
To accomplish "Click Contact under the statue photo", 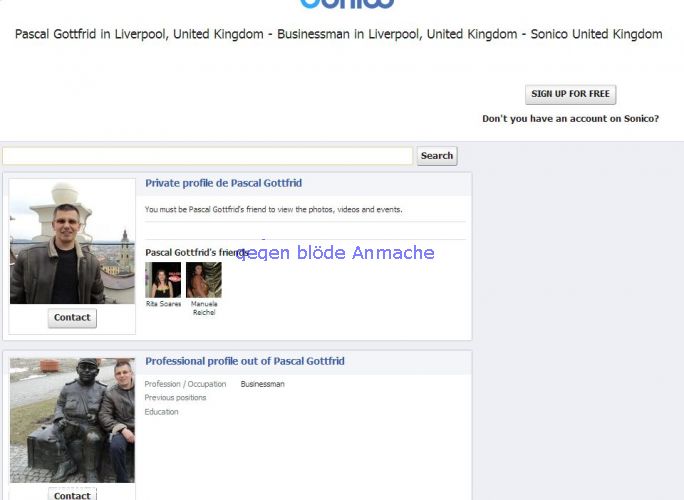I will 72,495.
